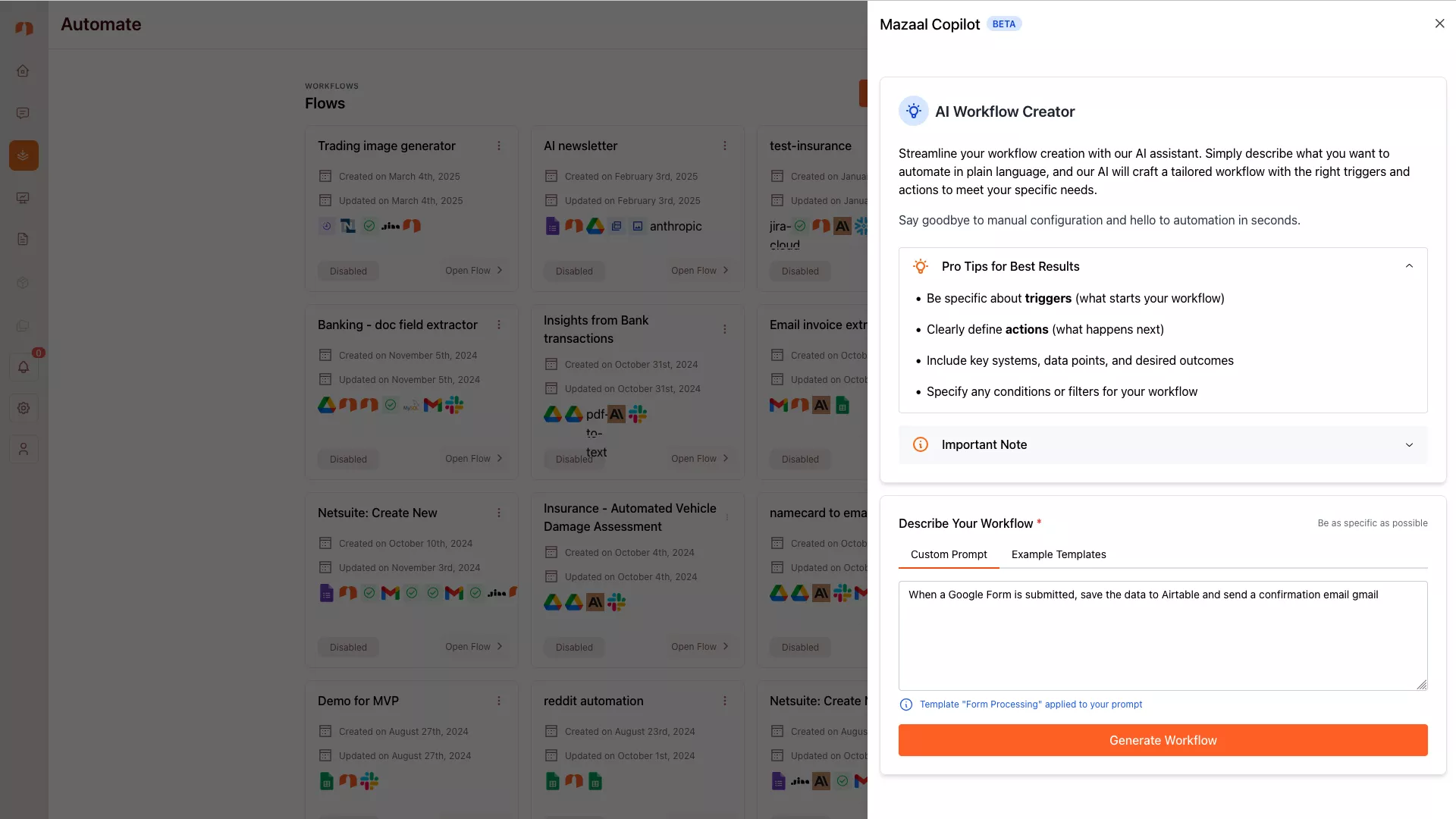This screenshot has height=819, width=1456.
Task: Open options menu for Banking doc field extractor
Action: click(499, 325)
